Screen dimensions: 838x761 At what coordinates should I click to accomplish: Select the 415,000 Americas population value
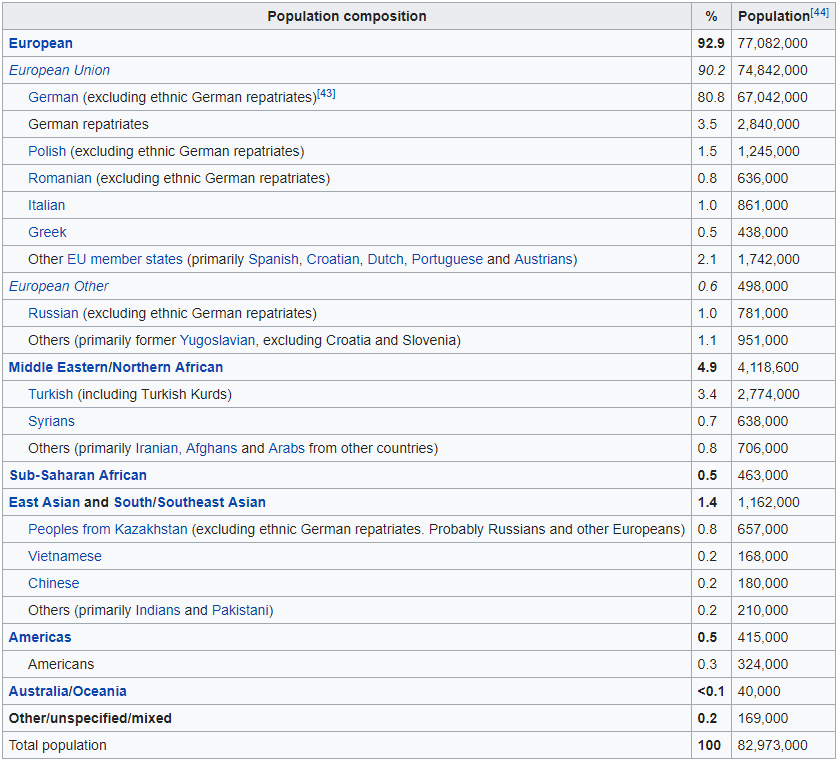pos(763,637)
